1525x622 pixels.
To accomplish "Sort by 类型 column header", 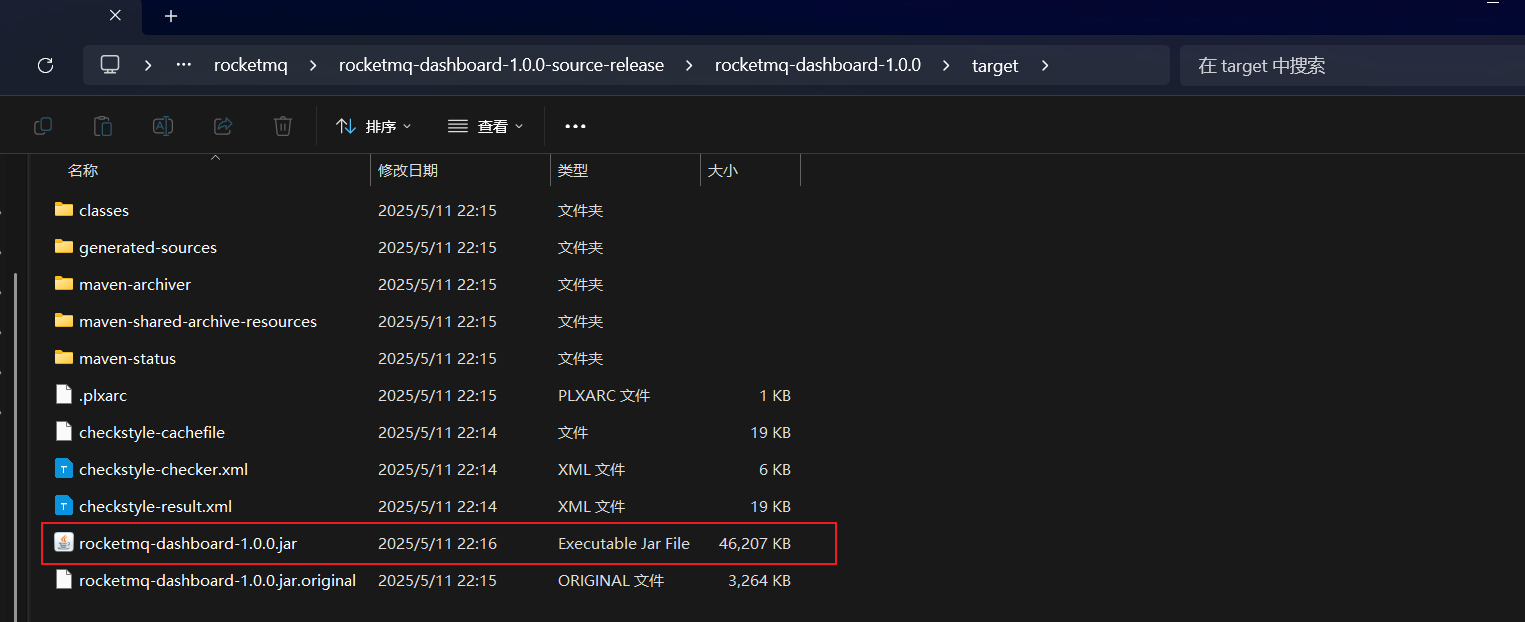I will tap(573, 171).
